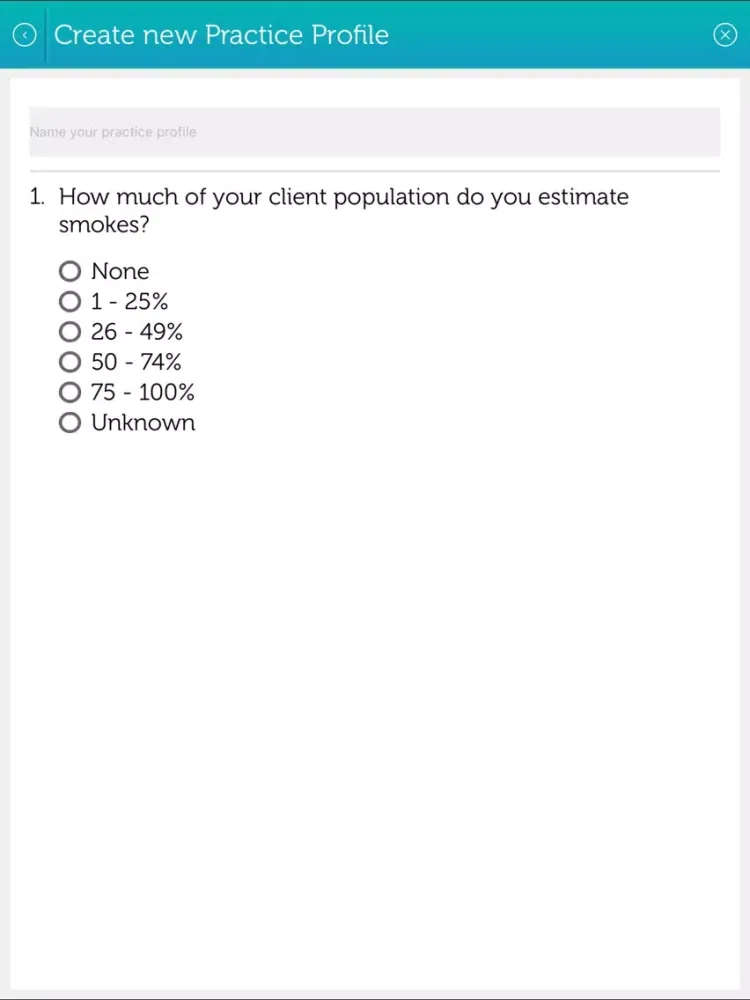Click the '75 - 100%' label text
Viewport: 750px width, 1000px height.
(x=143, y=392)
